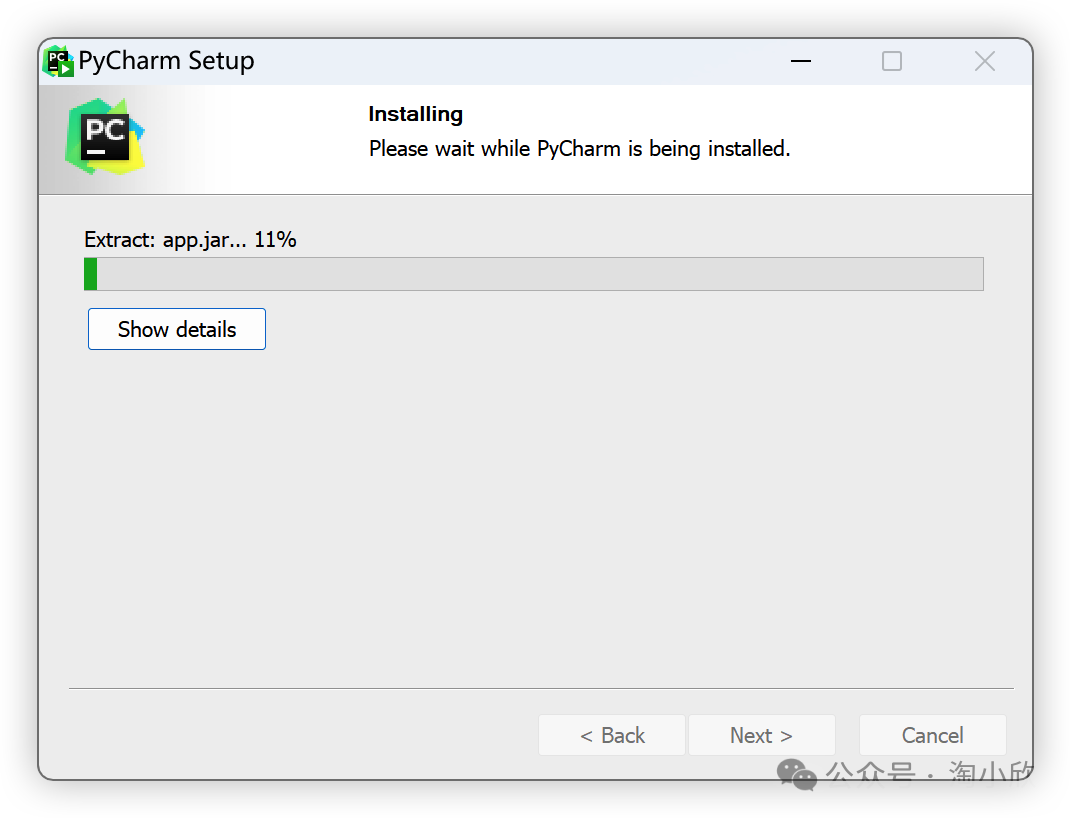Screen dimensions: 1070x818
Task: Click the PyCharm title bar icon
Action: (x=58, y=61)
